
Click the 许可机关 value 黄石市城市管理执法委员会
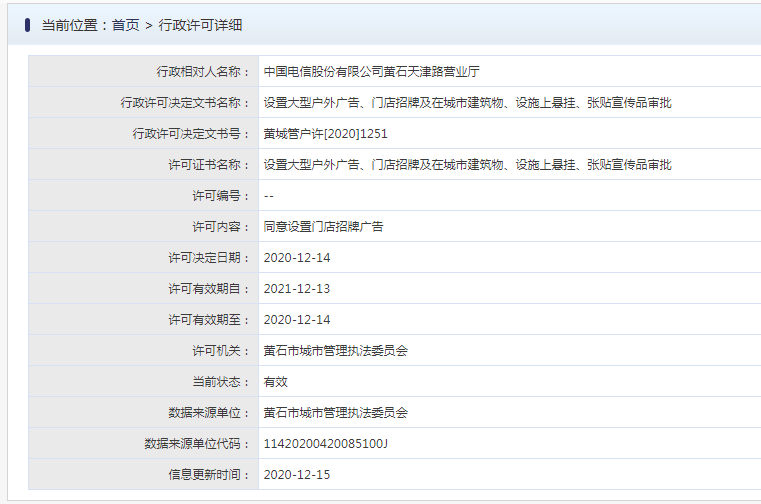pos(335,351)
